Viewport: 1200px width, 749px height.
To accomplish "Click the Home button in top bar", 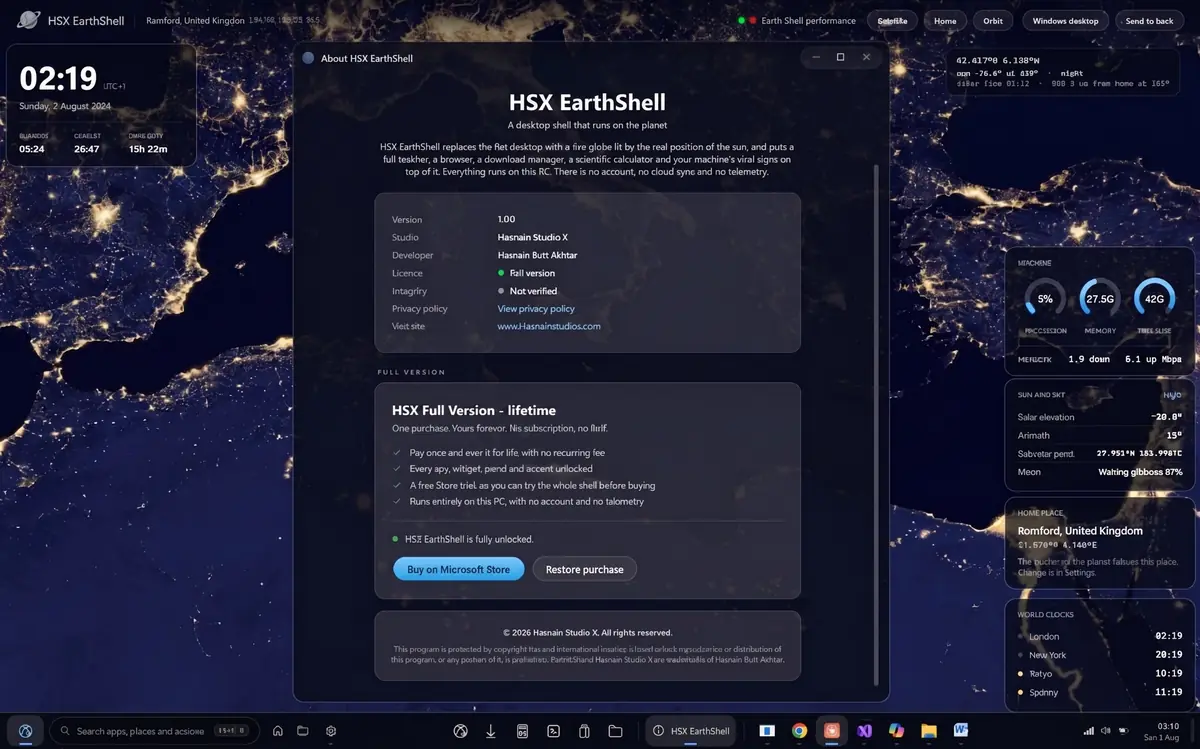I will click(x=945, y=21).
